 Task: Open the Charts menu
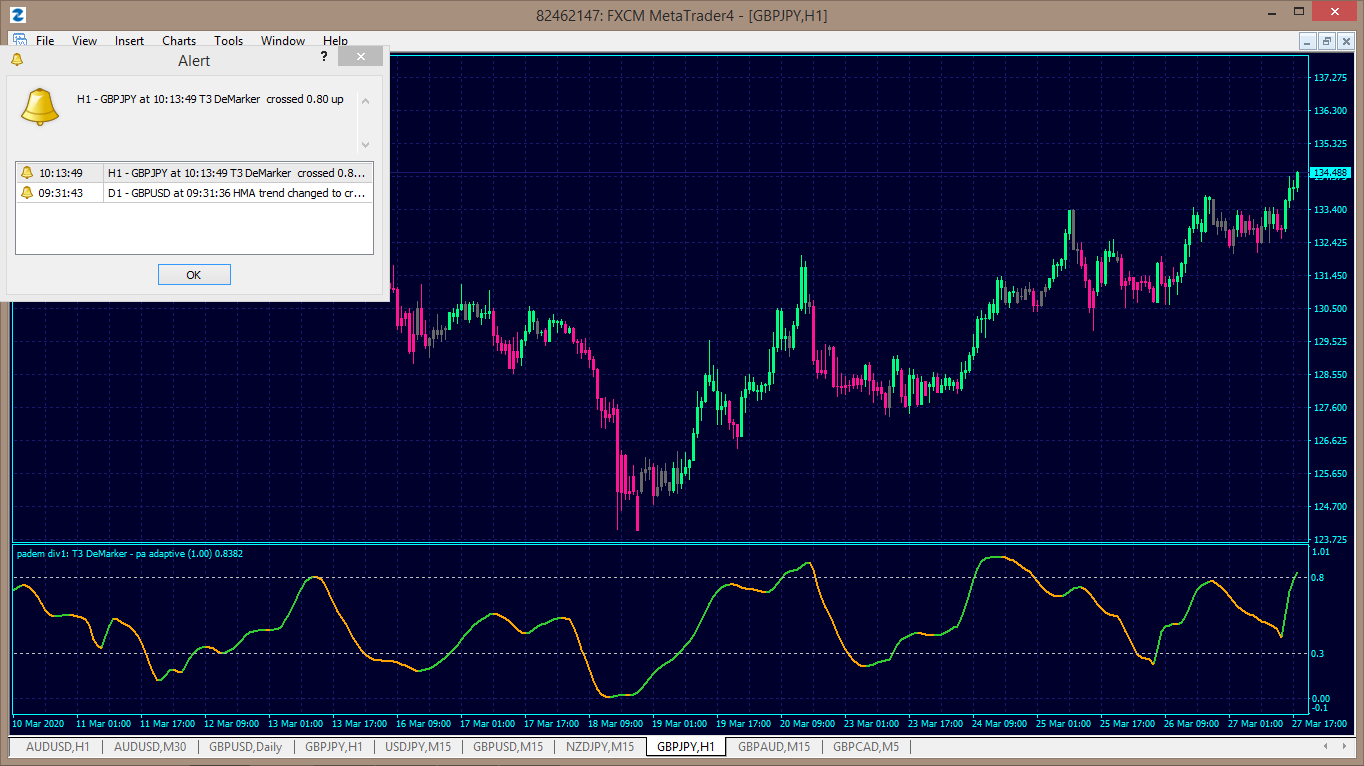[179, 41]
